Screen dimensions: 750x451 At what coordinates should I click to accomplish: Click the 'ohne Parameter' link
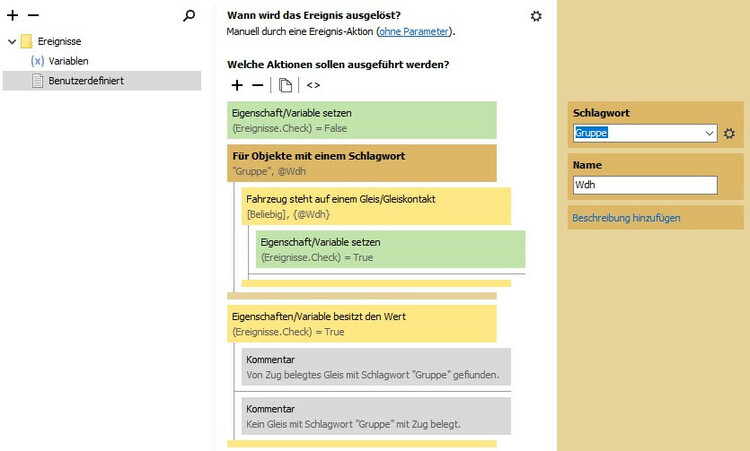413,31
